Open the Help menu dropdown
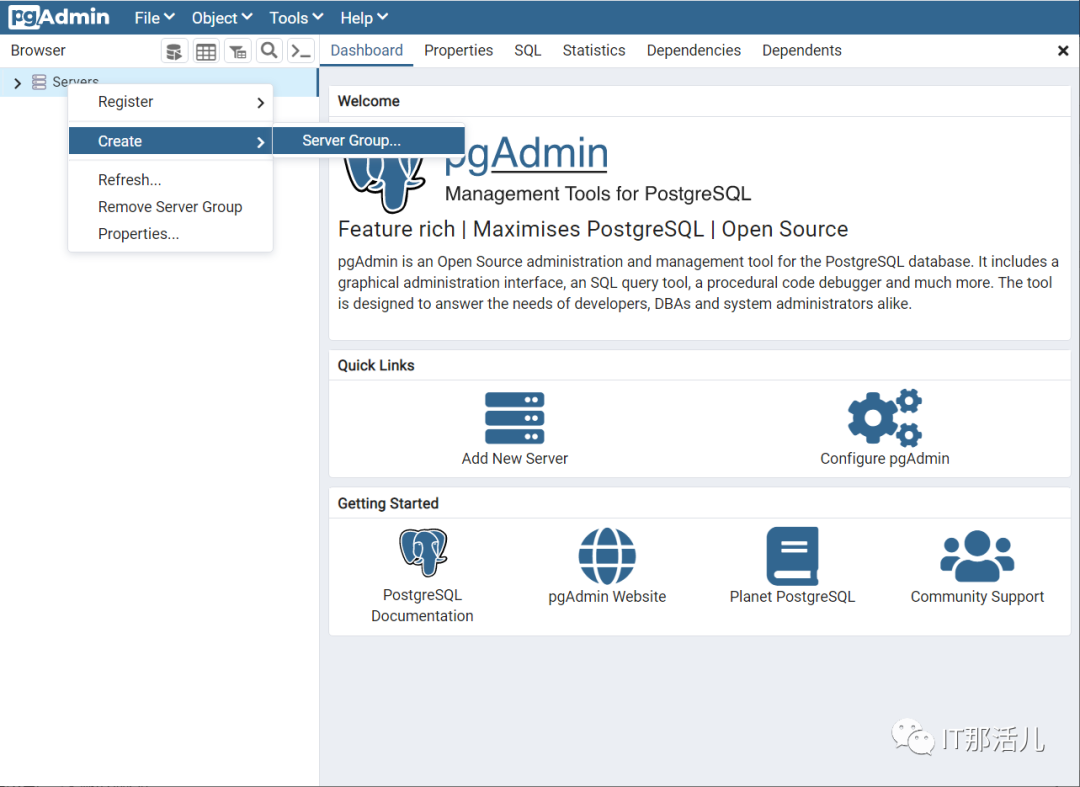 click(x=364, y=18)
